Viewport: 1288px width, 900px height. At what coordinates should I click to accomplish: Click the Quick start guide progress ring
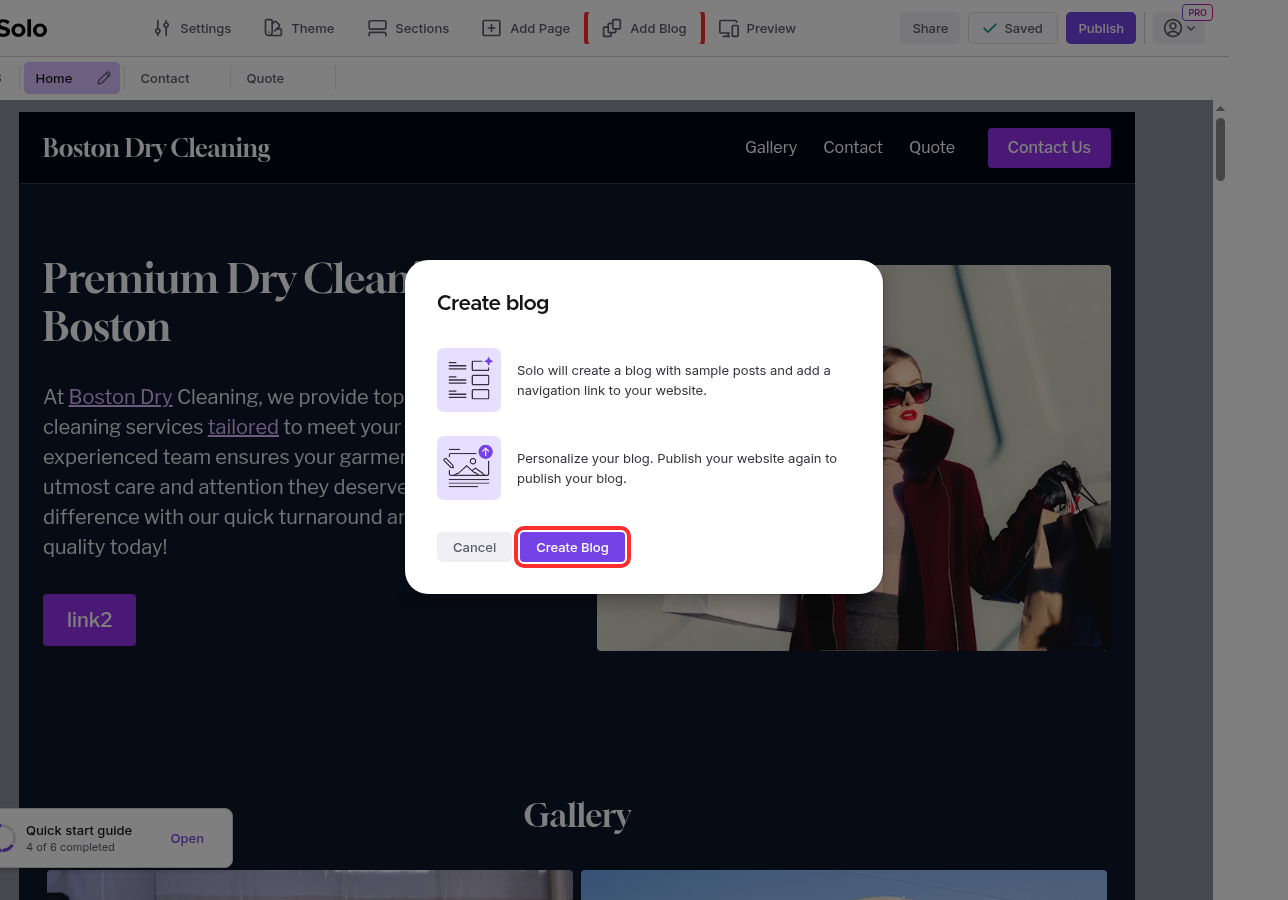[6, 838]
